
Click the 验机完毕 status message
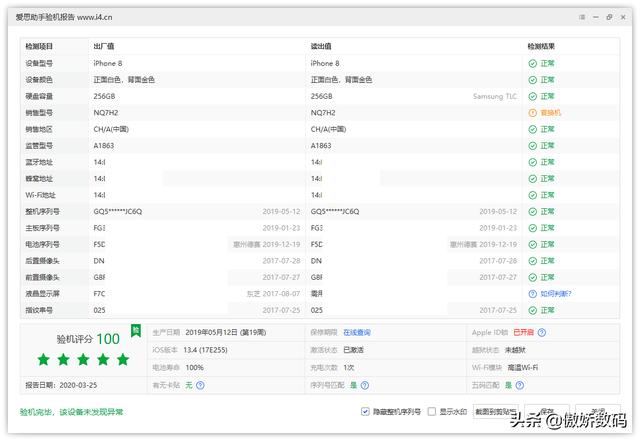(x=71, y=412)
